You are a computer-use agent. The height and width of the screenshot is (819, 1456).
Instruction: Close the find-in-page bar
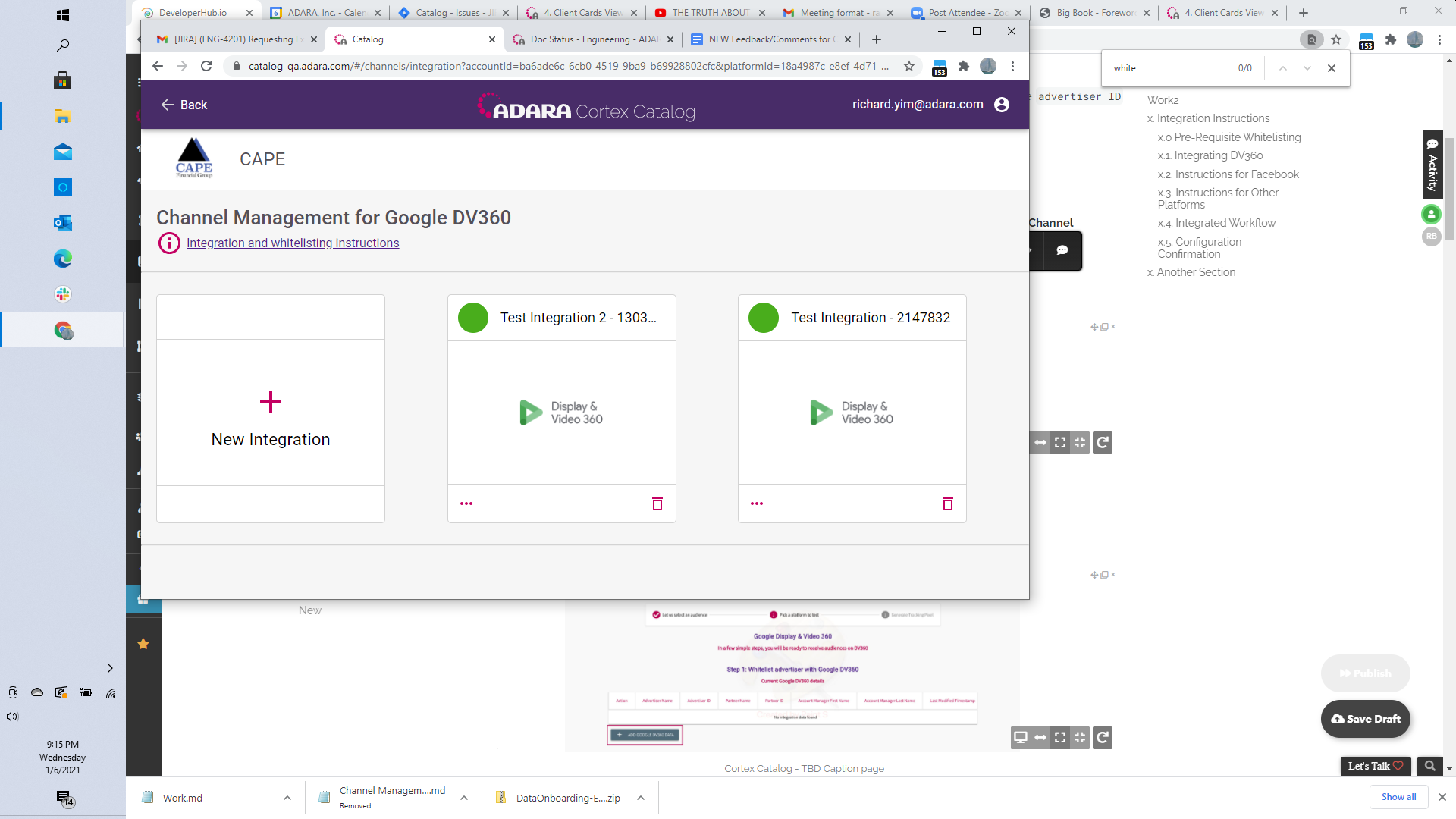(x=1332, y=68)
